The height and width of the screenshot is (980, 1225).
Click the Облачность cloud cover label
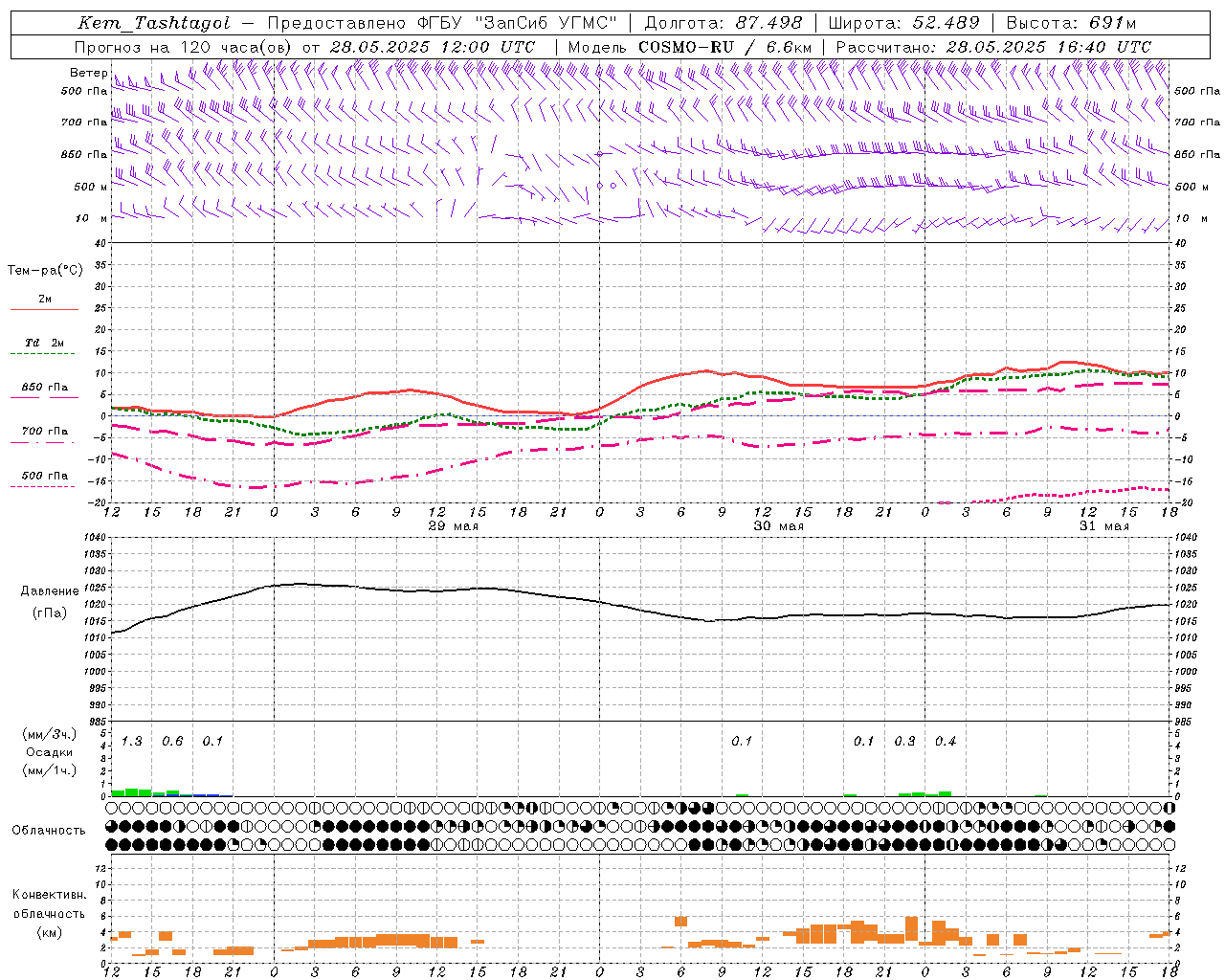tap(49, 831)
